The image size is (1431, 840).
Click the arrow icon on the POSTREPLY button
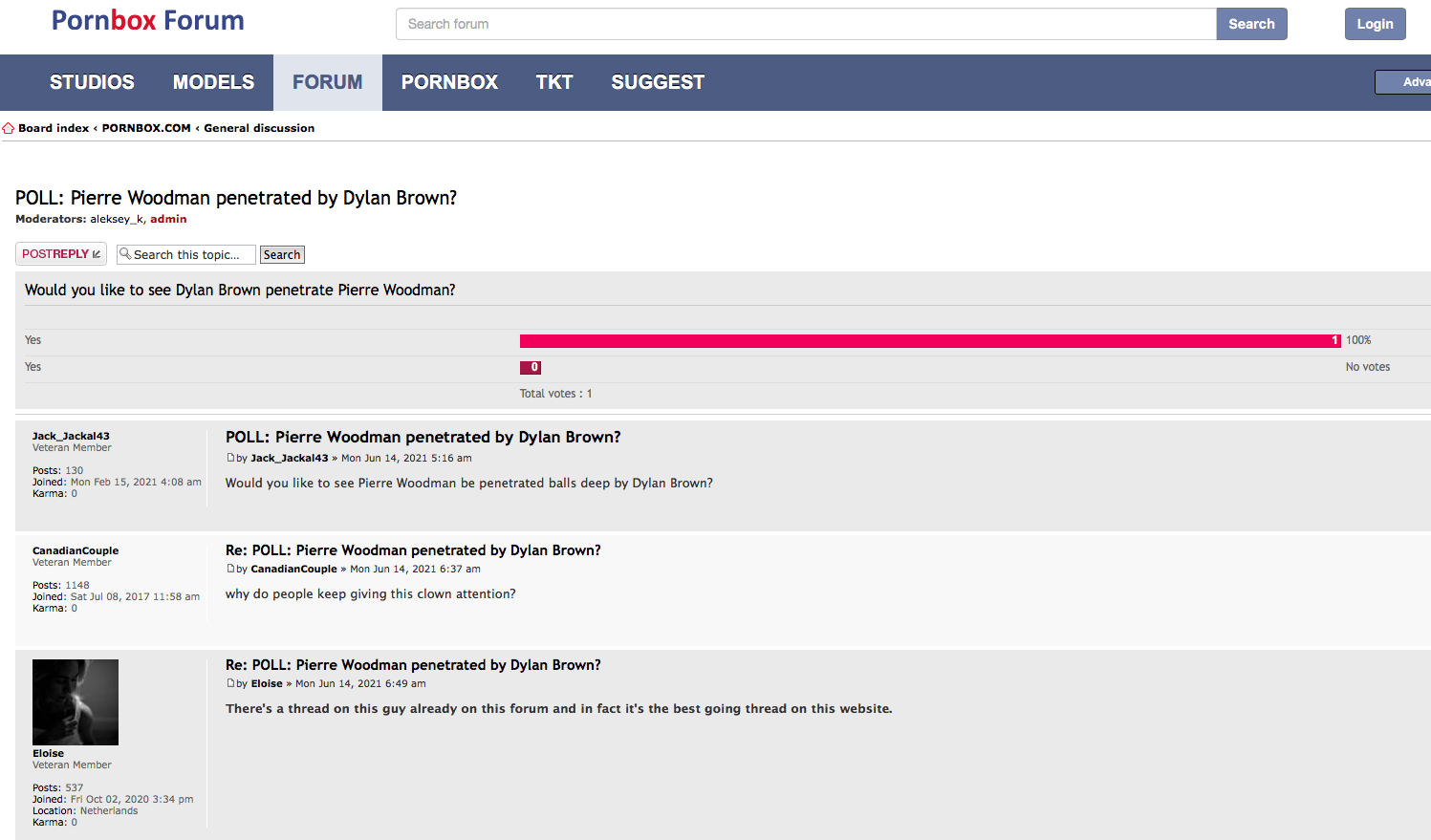tap(97, 254)
